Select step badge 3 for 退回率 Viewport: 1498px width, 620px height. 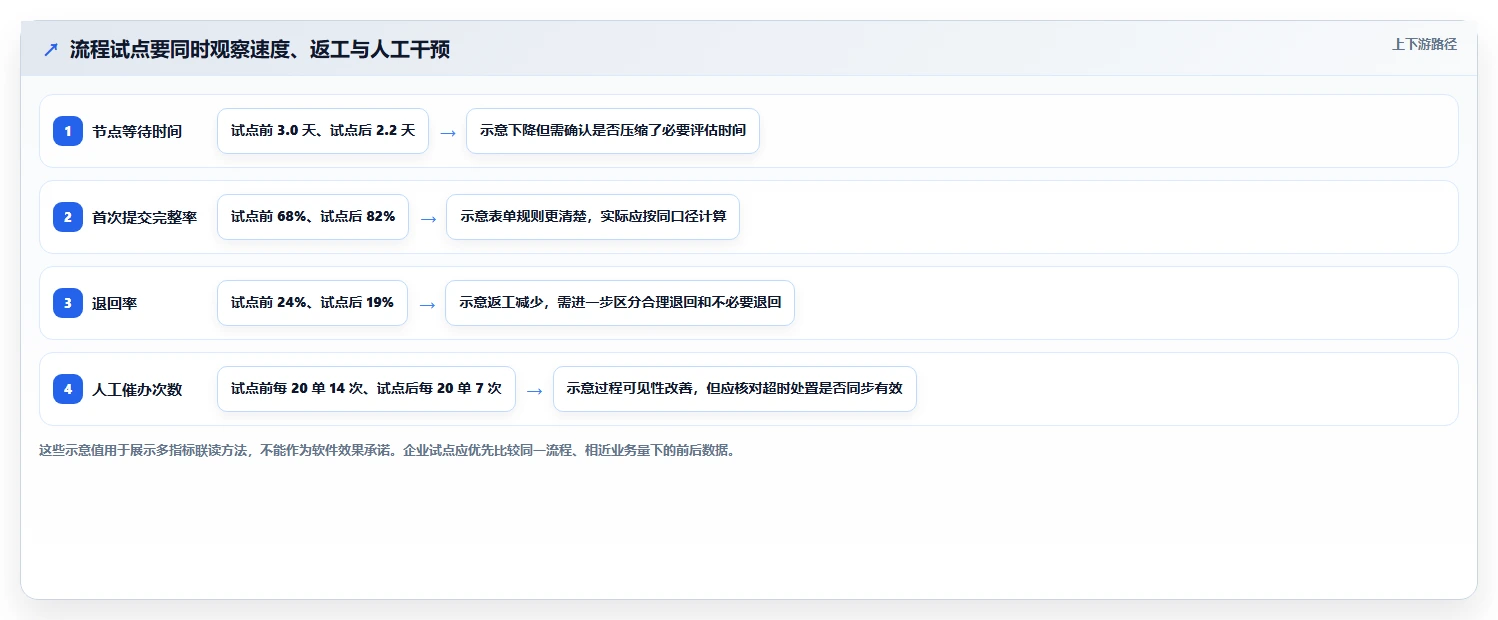point(68,303)
